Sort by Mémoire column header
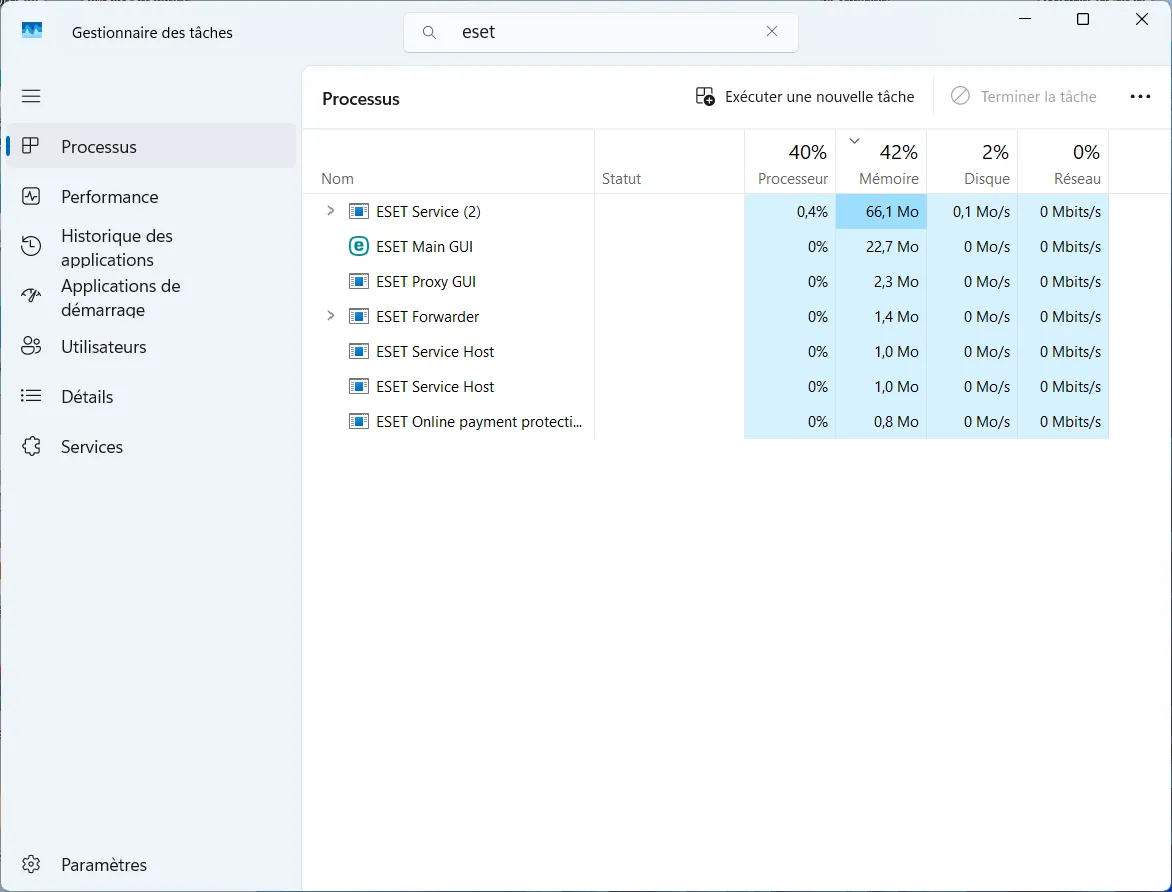The image size is (1172, 892). click(881, 162)
